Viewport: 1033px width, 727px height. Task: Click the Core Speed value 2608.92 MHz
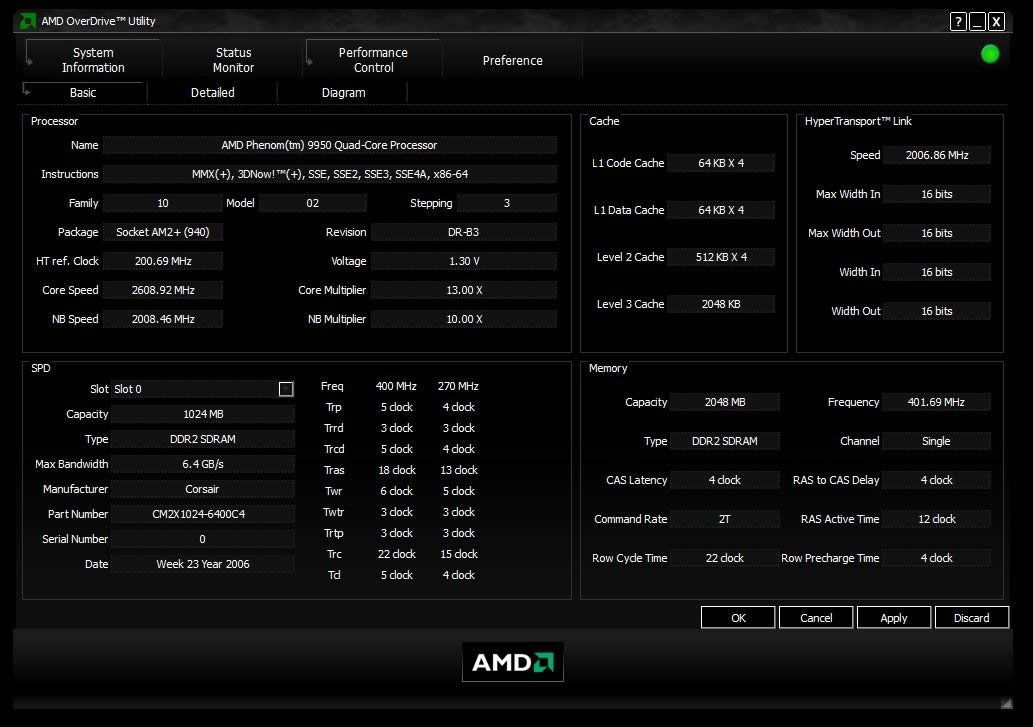pyautogui.click(x=163, y=290)
